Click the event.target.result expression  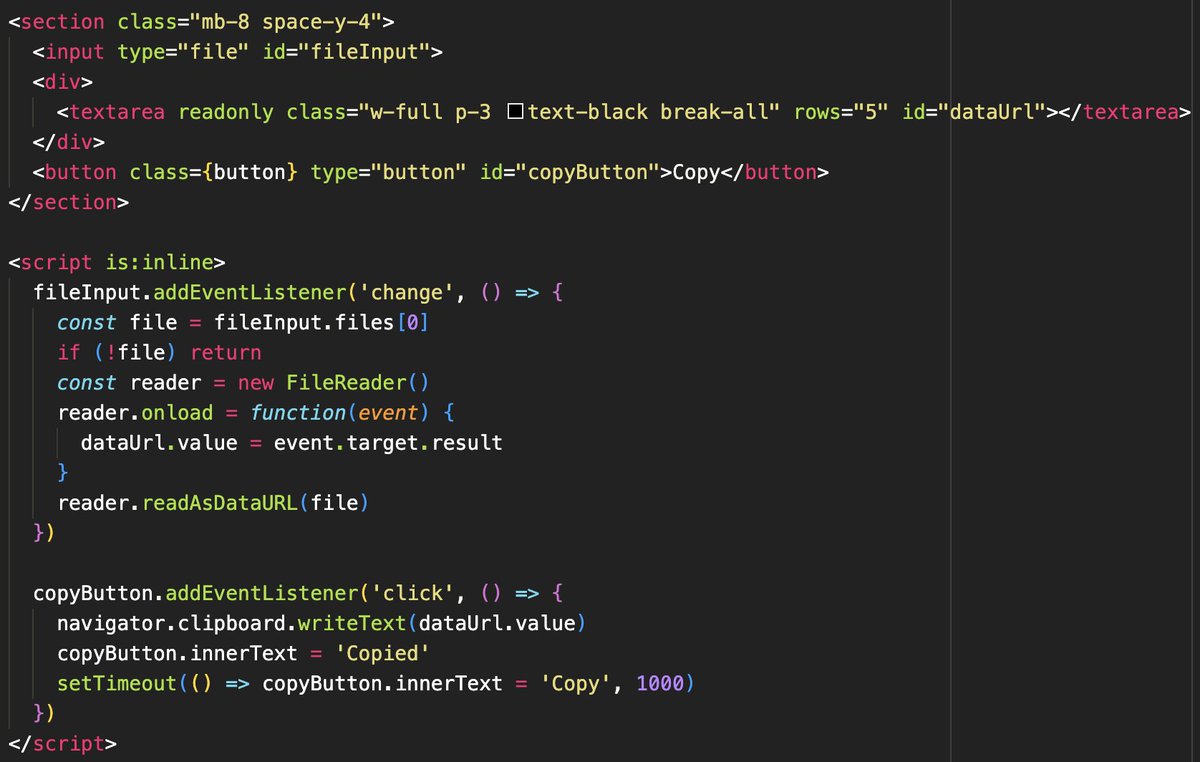pos(388,443)
